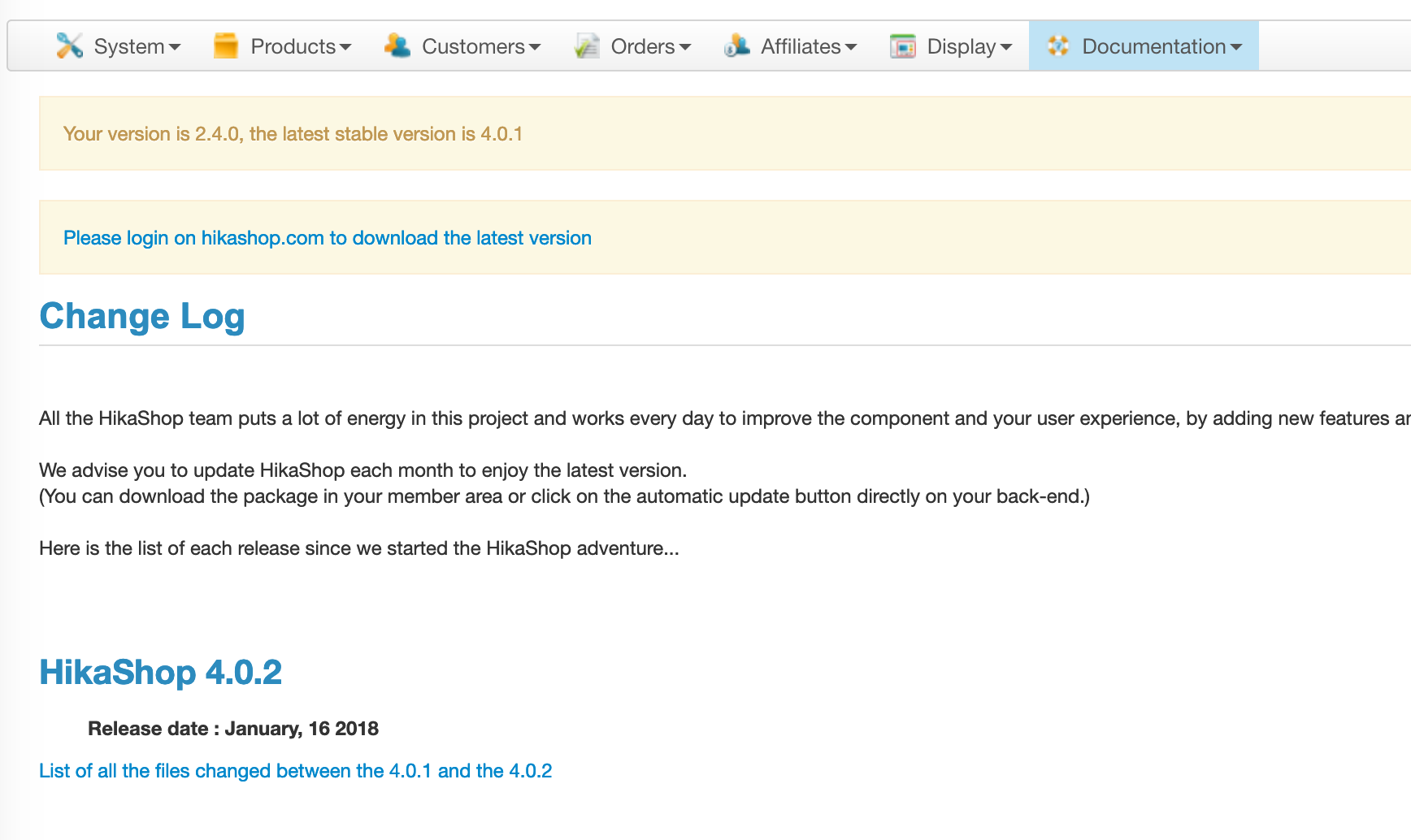
Task: Click the Display window icon
Action: pyautogui.click(x=903, y=45)
